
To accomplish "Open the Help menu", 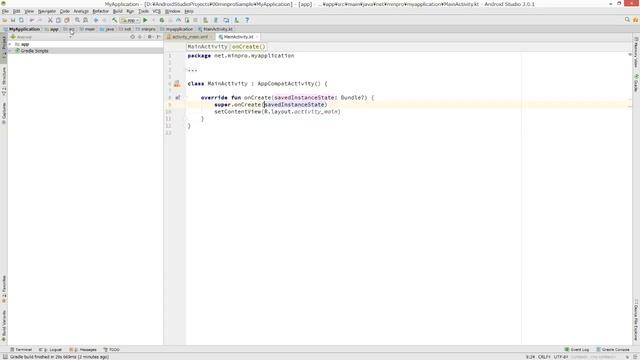I will (189, 11).
